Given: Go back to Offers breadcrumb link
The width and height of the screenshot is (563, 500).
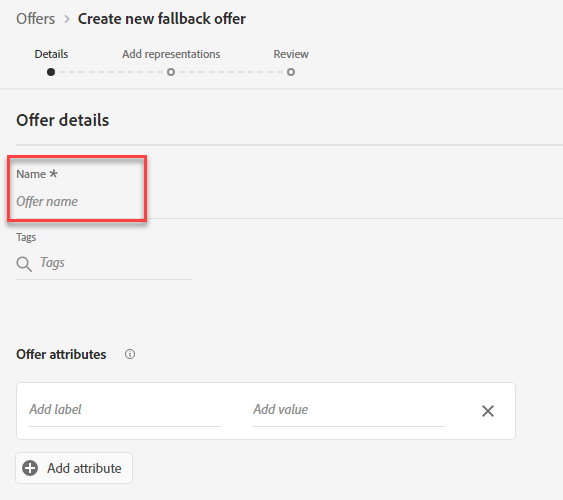Looking at the screenshot, I should pyautogui.click(x=36, y=19).
